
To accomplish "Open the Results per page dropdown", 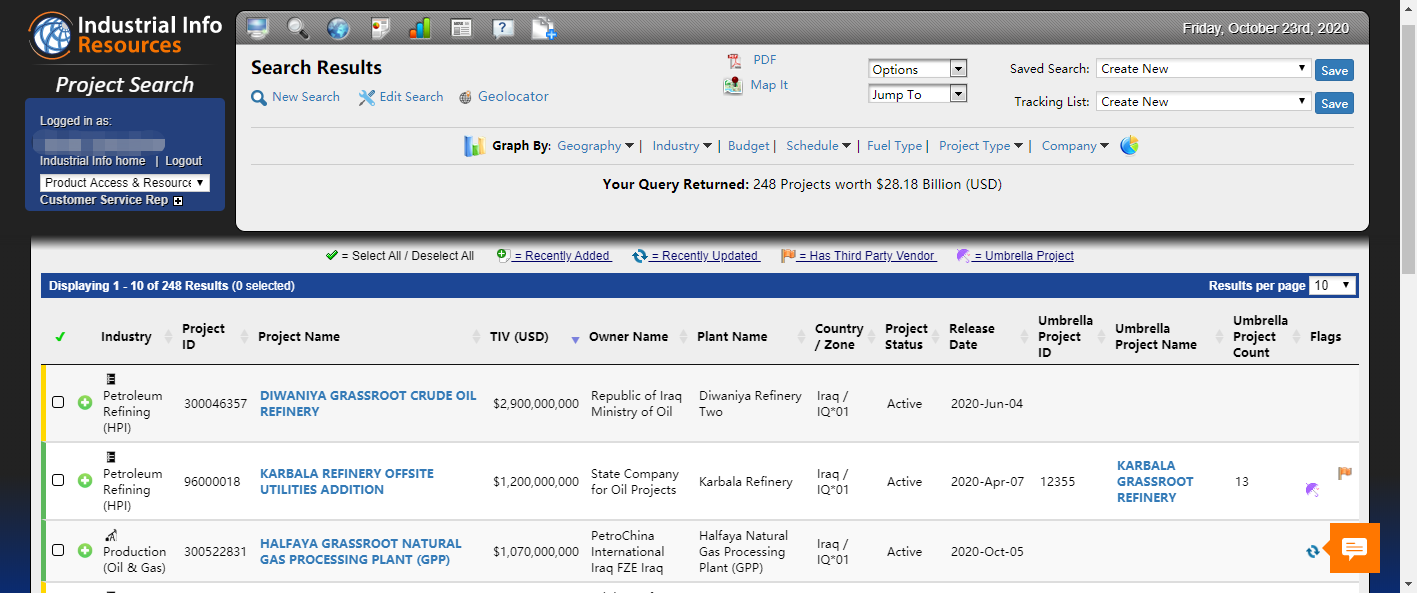I will (x=1333, y=285).
